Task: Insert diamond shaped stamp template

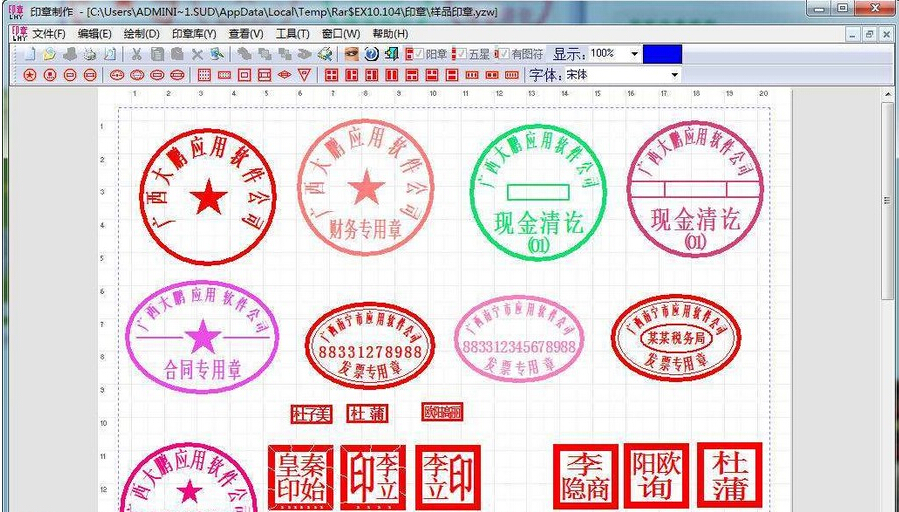Action: coord(284,75)
